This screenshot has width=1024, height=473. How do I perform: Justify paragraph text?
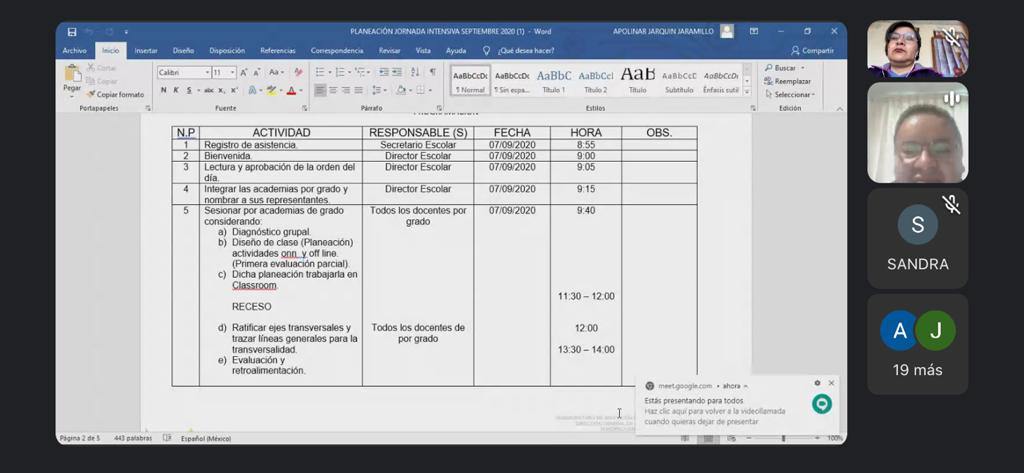(x=358, y=90)
